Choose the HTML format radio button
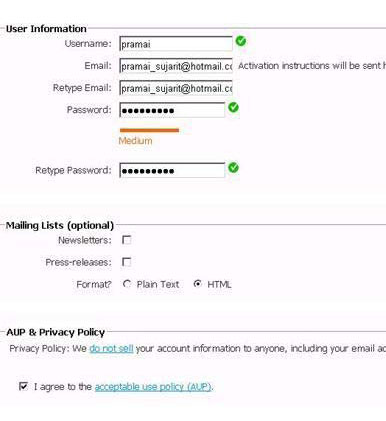Image resolution: width=386 pixels, height=421 pixels. click(x=197, y=284)
